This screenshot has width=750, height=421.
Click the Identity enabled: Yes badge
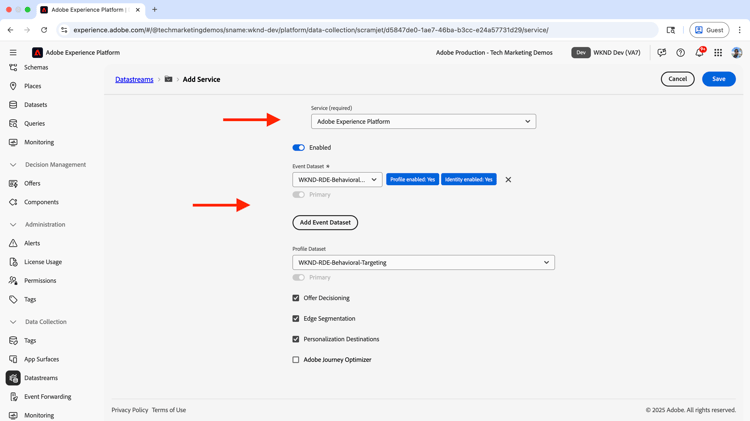pos(469,179)
